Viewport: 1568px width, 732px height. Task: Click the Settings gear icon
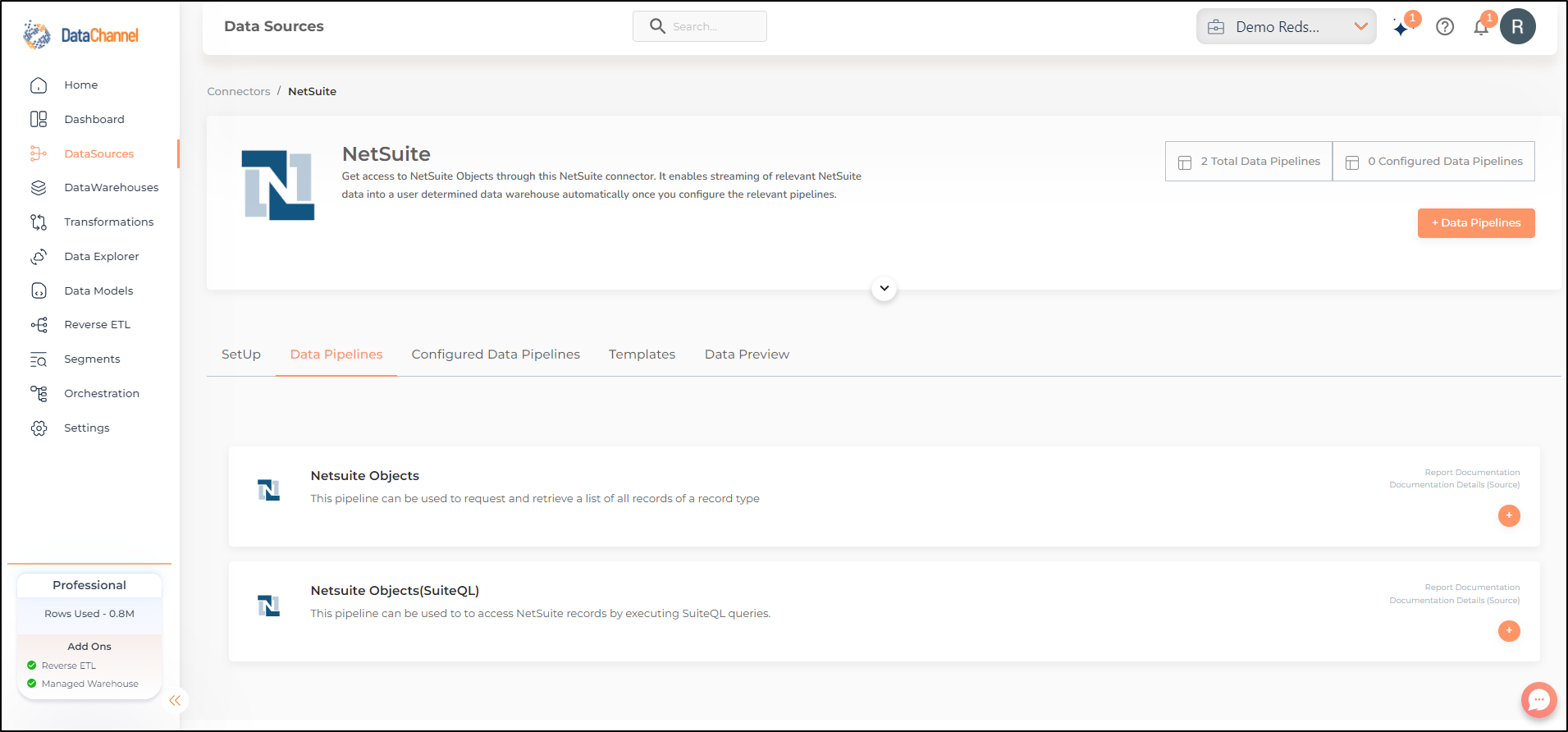39,428
